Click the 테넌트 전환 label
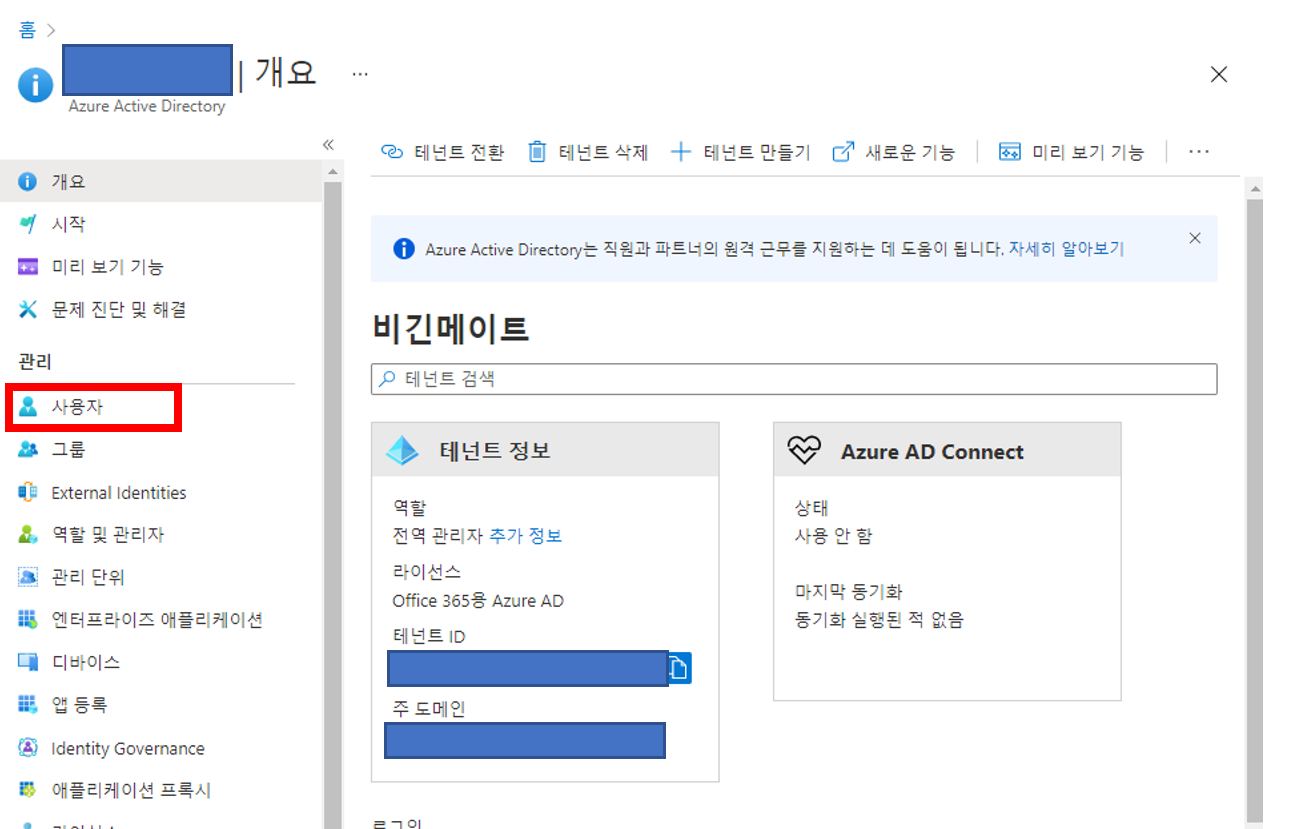Image resolution: width=1297 pixels, height=829 pixels. coord(459,153)
